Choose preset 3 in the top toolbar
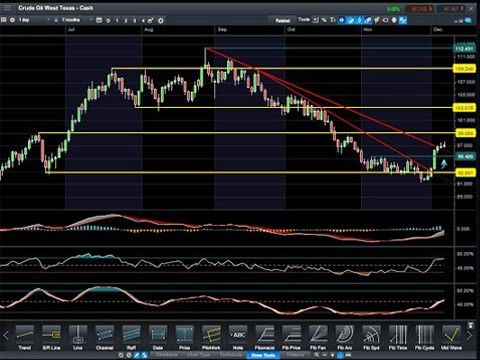This screenshot has width=480, height=360. (x=134, y=21)
